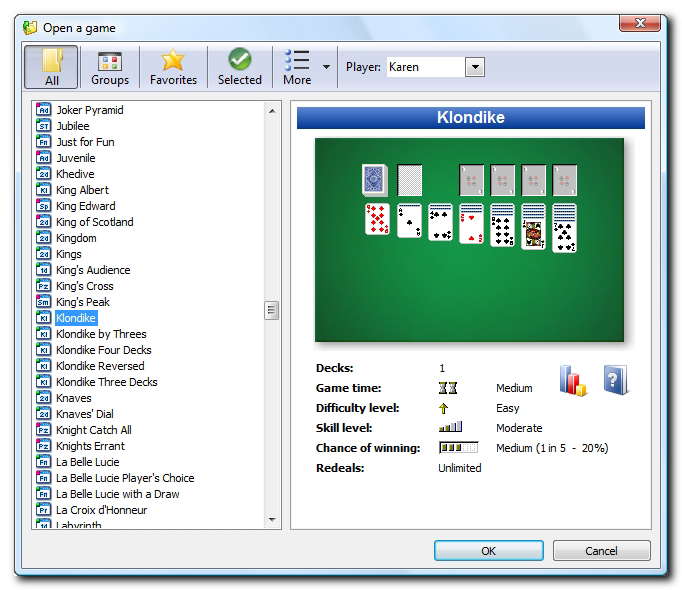Click the icon beside Klondike Three Decks
The height and width of the screenshot is (590, 682).
(43, 382)
